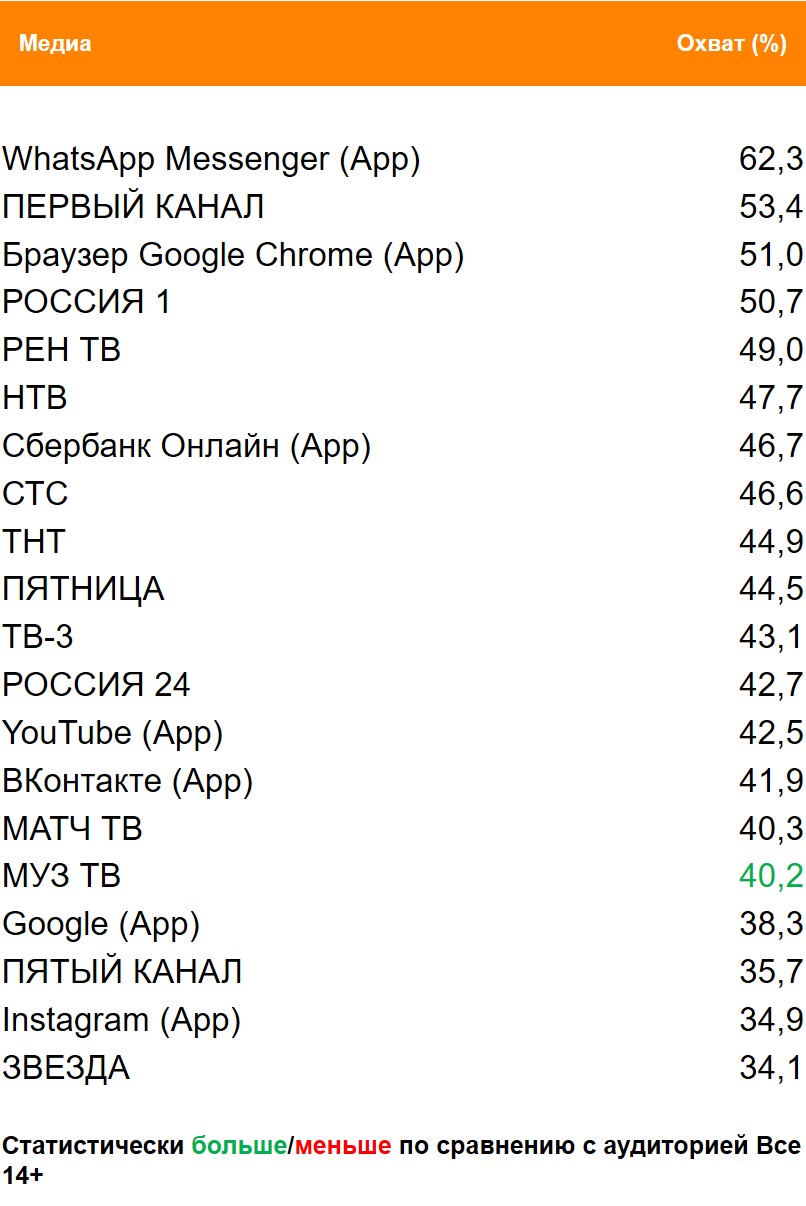The width and height of the screenshot is (806, 1206).
Task: Select the МАТЧ ТВ channel label
Action: pos(72,829)
